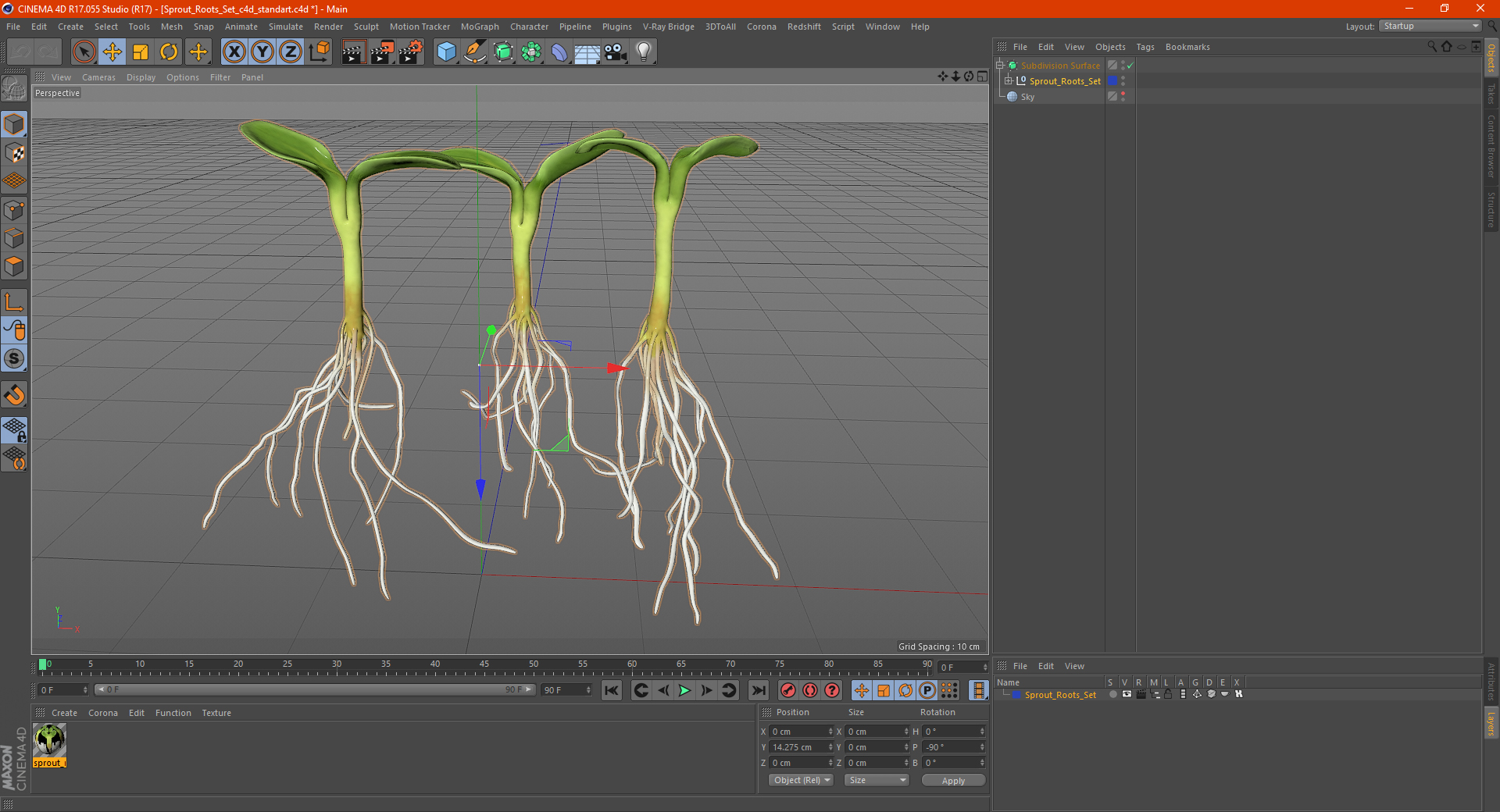The height and width of the screenshot is (812, 1500).
Task: Click the Record Active Objects button
Action: tap(788, 690)
